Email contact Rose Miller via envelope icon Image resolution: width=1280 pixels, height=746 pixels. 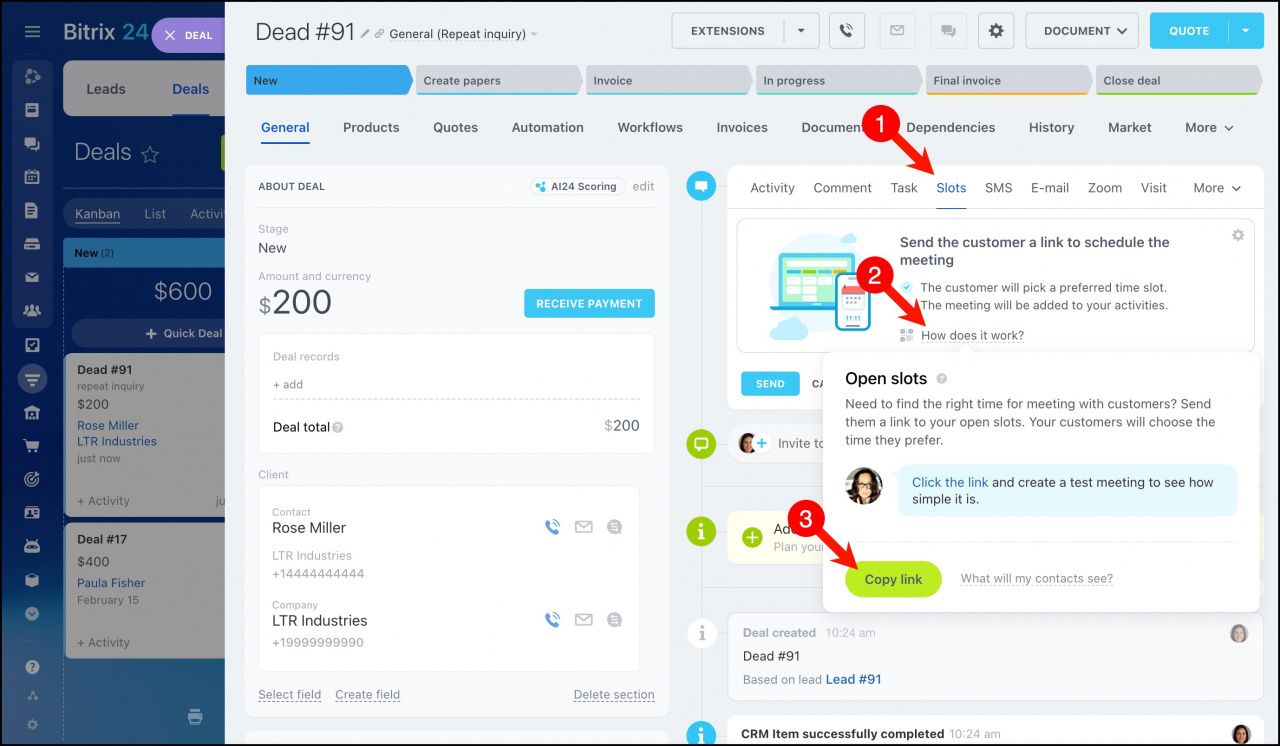(x=584, y=527)
